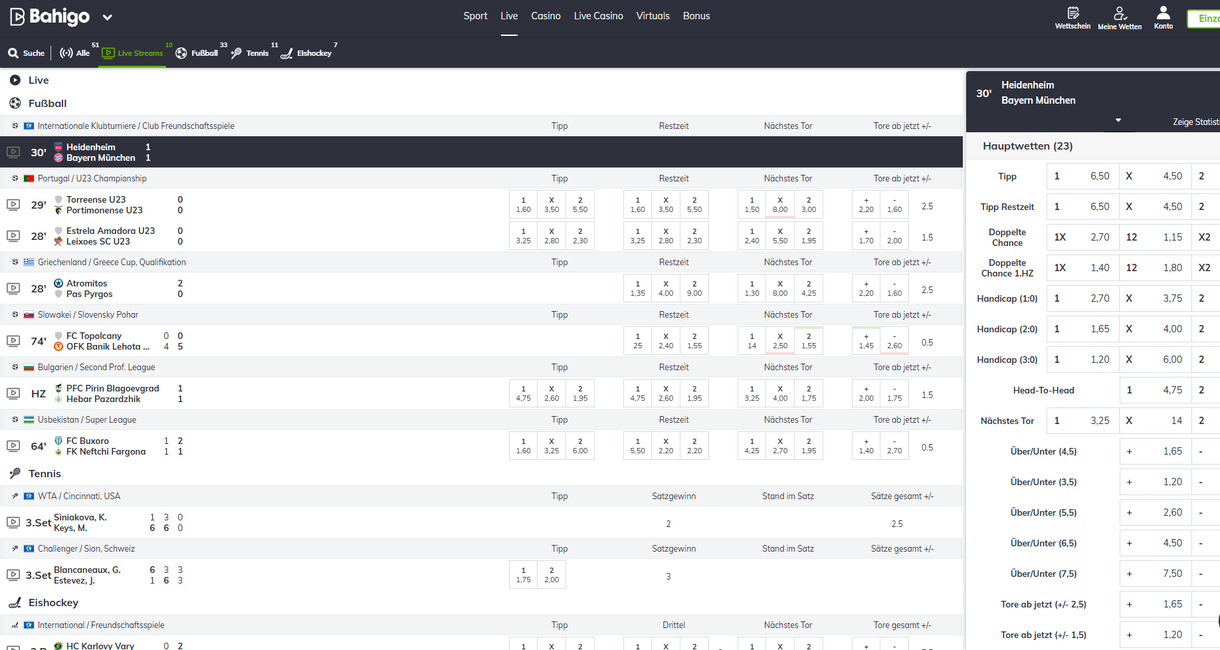Open live stream for PFC Pirin Blagoevgrad

[x=13, y=393]
